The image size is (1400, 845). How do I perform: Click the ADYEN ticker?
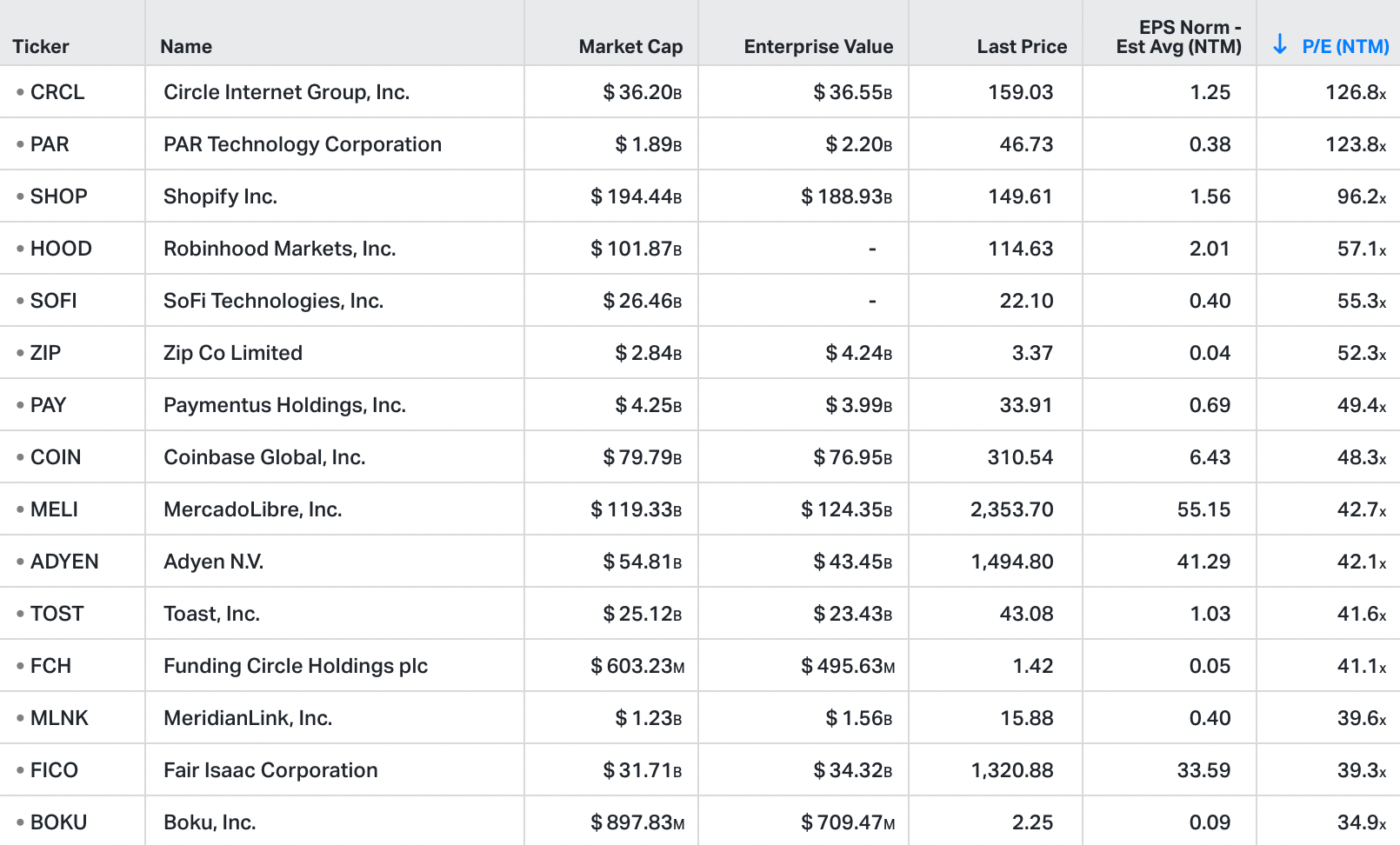coord(64,562)
